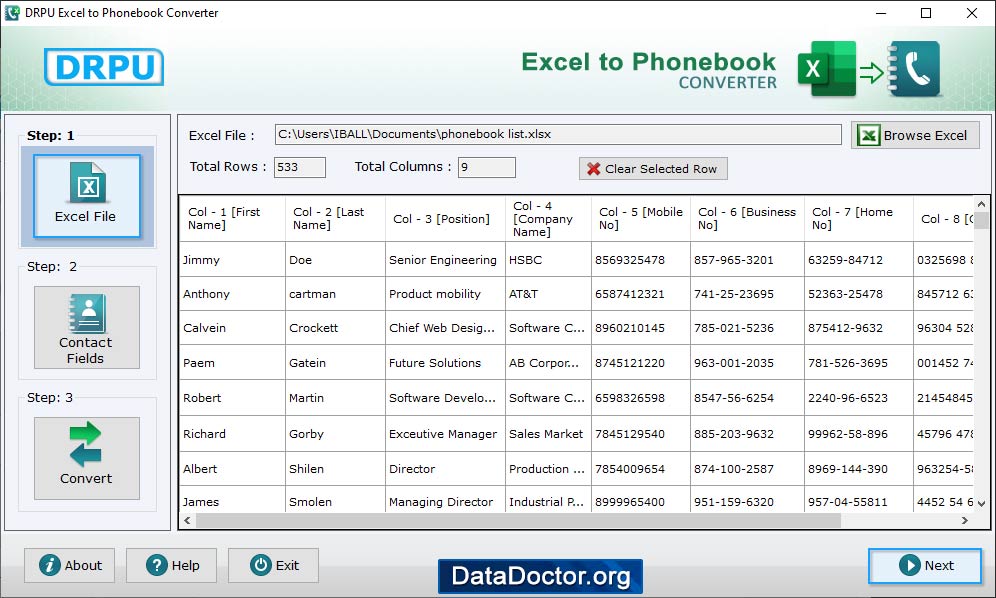This screenshot has width=996, height=598.
Task: Select the 'Robert' first name cell
Action: (x=232, y=398)
